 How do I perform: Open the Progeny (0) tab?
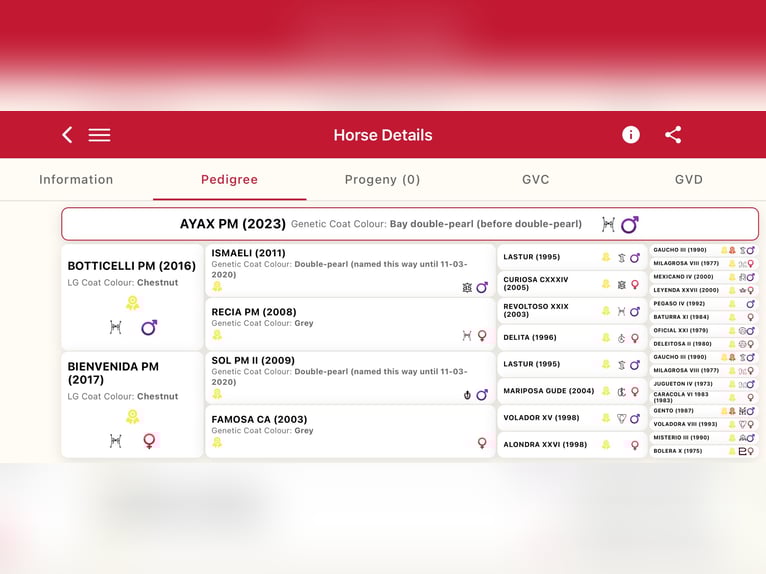click(382, 180)
